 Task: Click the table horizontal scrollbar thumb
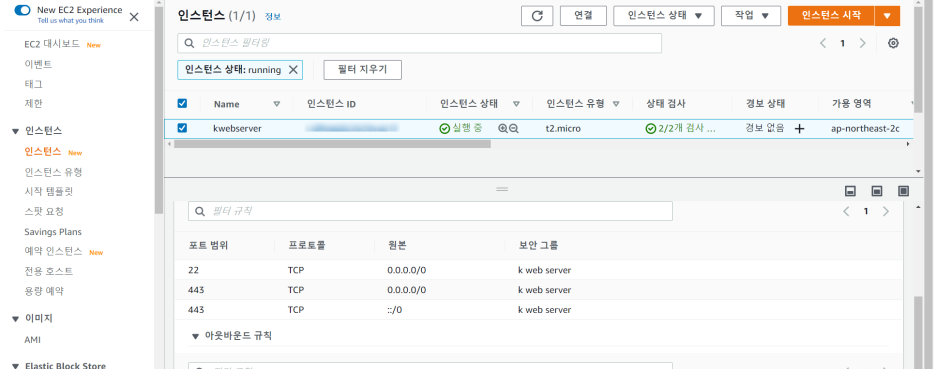click(332, 144)
